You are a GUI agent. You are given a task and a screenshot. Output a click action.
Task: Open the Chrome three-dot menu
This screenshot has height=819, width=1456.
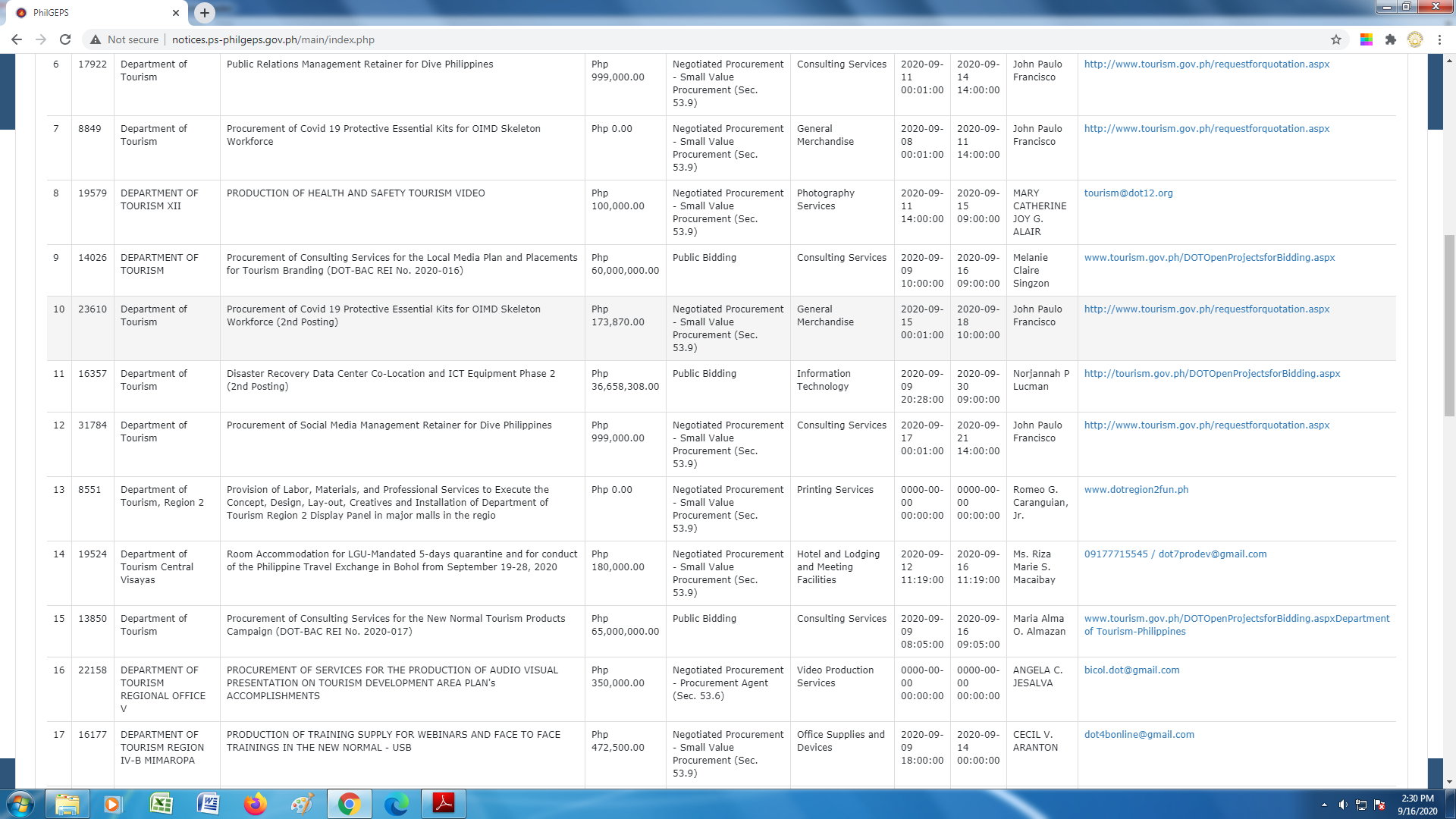[x=1439, y=39]
